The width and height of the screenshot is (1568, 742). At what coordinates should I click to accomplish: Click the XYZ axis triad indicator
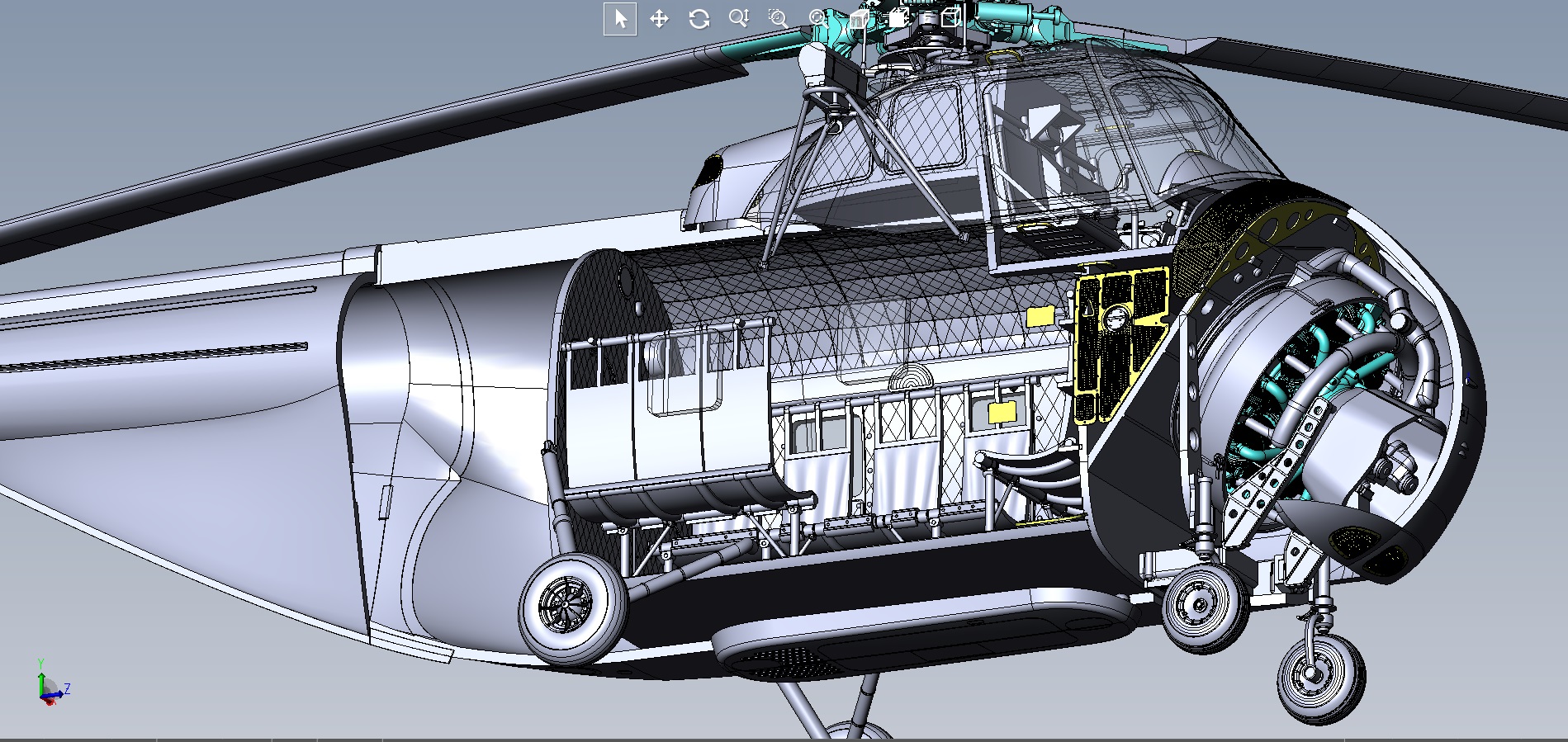tap(53, 683)
